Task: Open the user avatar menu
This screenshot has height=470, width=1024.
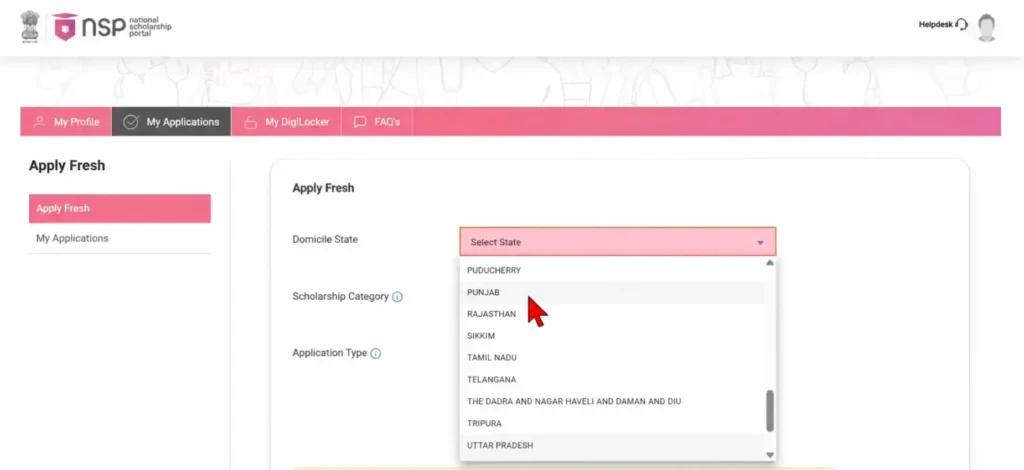Action: (987, 27)
